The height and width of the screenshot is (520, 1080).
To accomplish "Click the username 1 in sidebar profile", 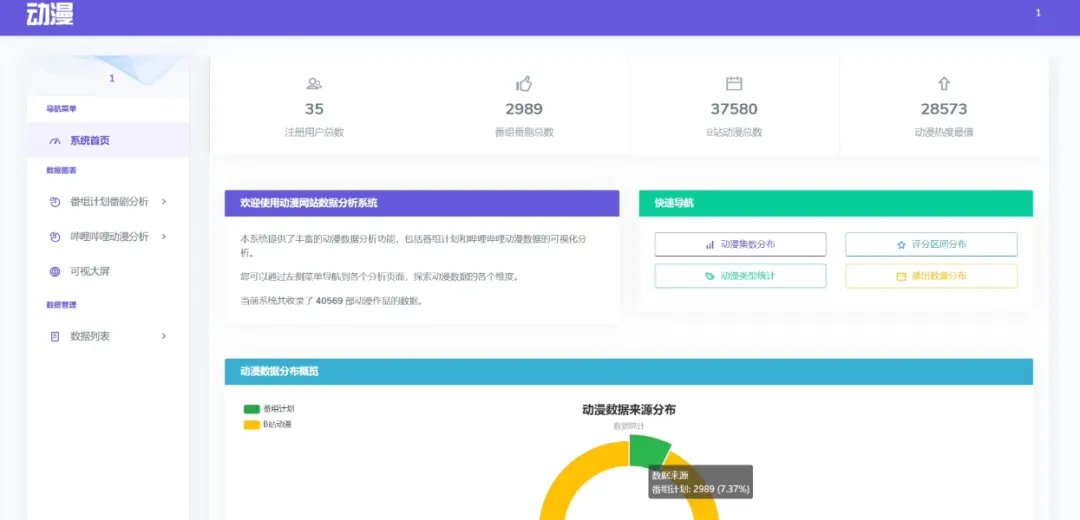I will click(112, 79).
